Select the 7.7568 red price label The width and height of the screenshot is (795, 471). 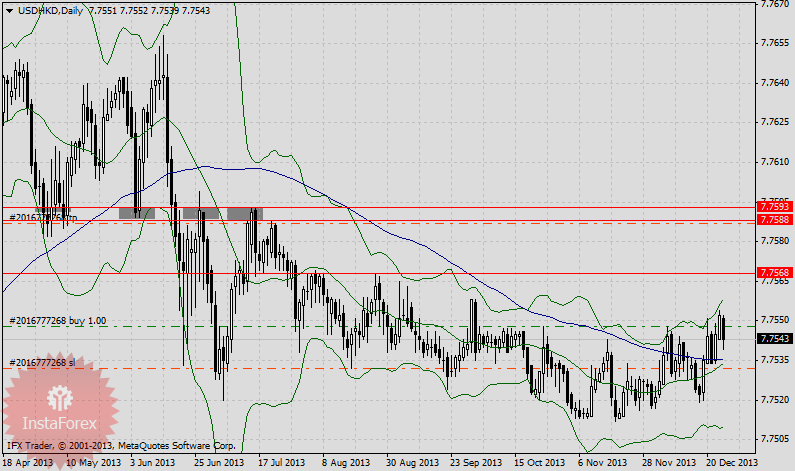[775, 273]
